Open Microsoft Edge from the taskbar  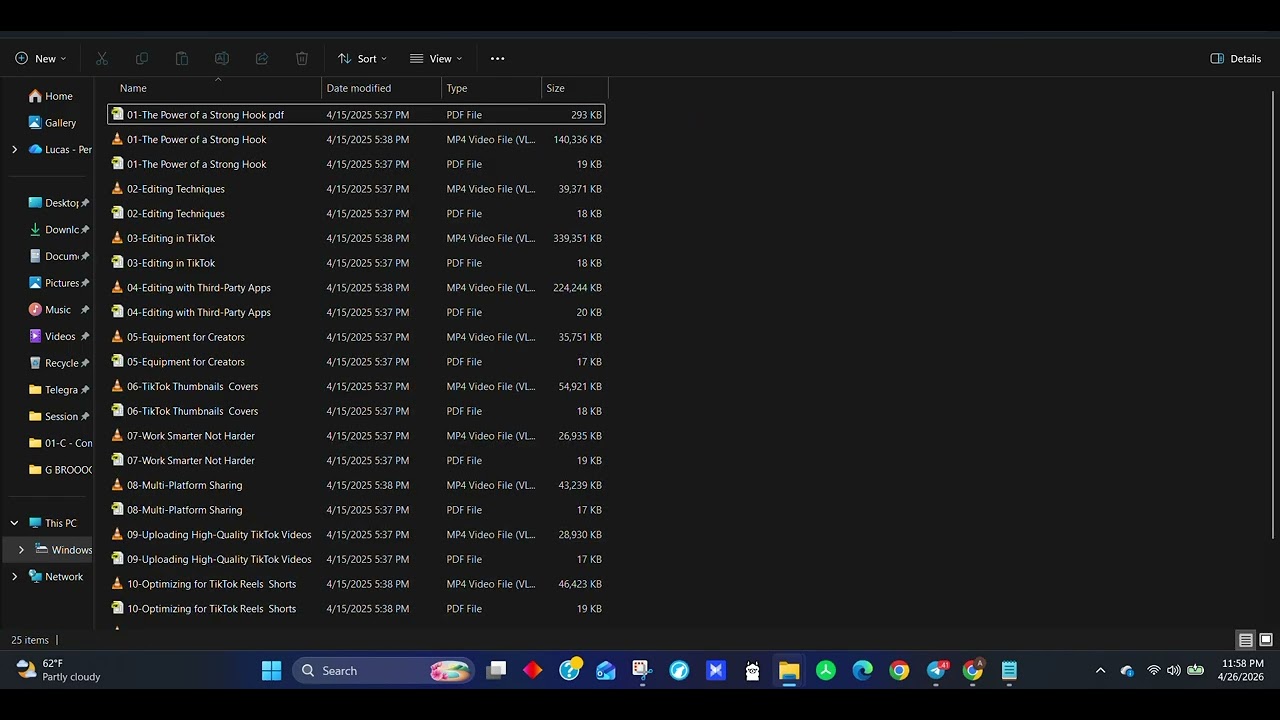pos(862,670)
